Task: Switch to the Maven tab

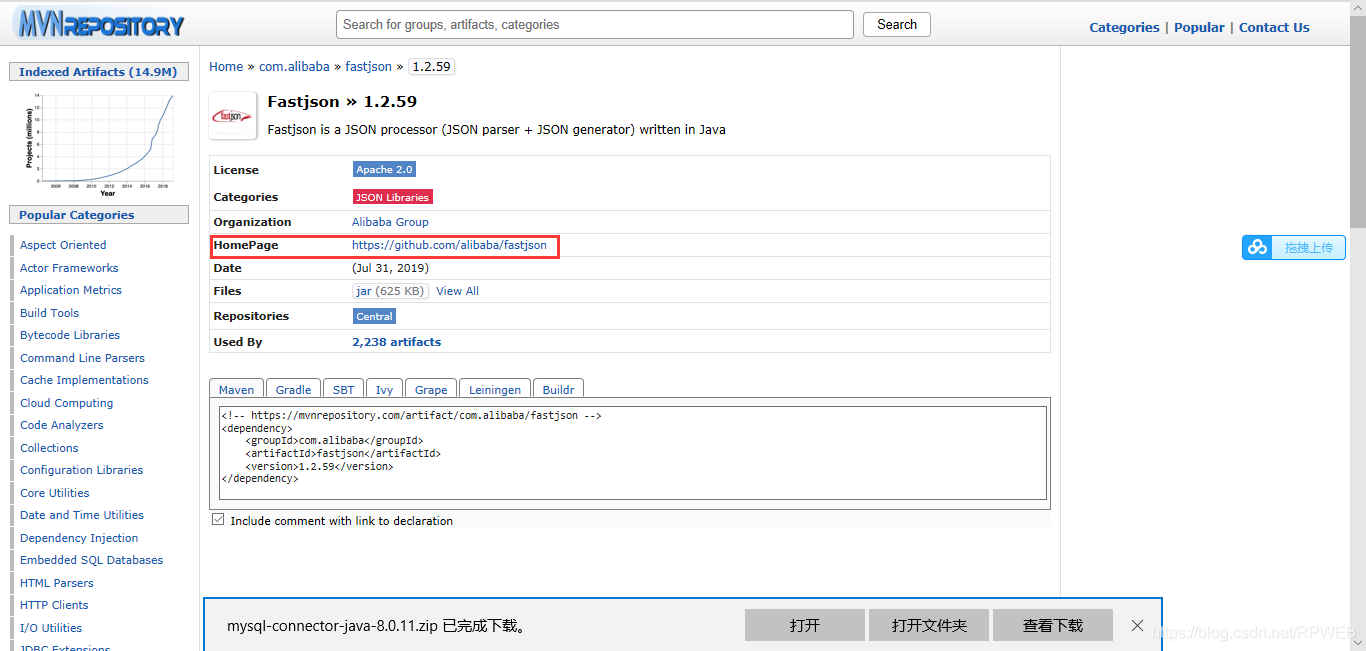Action: [x=237, y=389]
